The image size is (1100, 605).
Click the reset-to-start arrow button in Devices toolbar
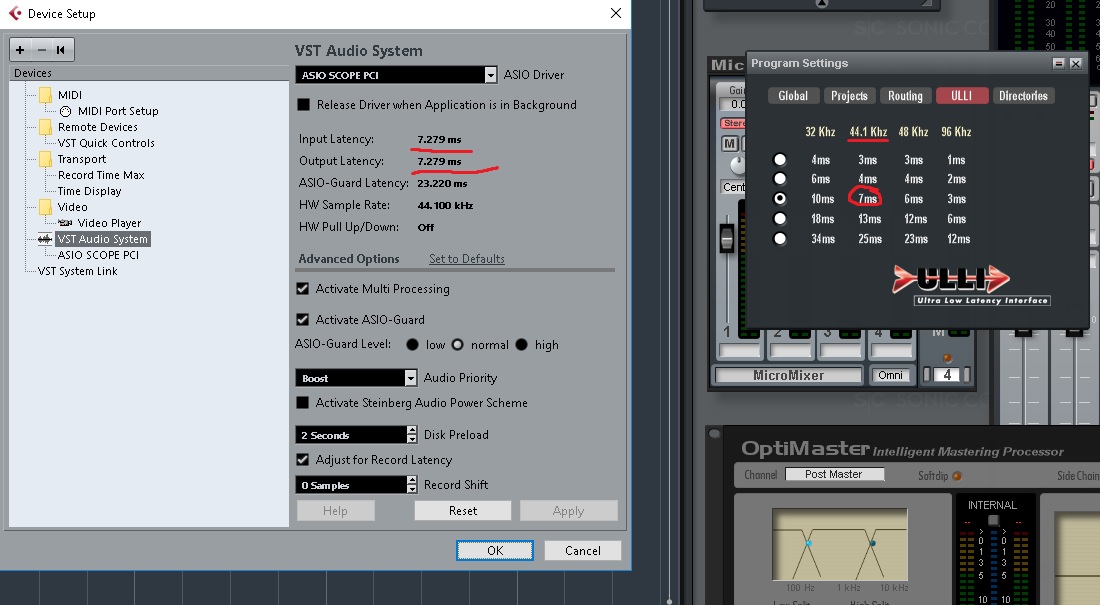61,50
